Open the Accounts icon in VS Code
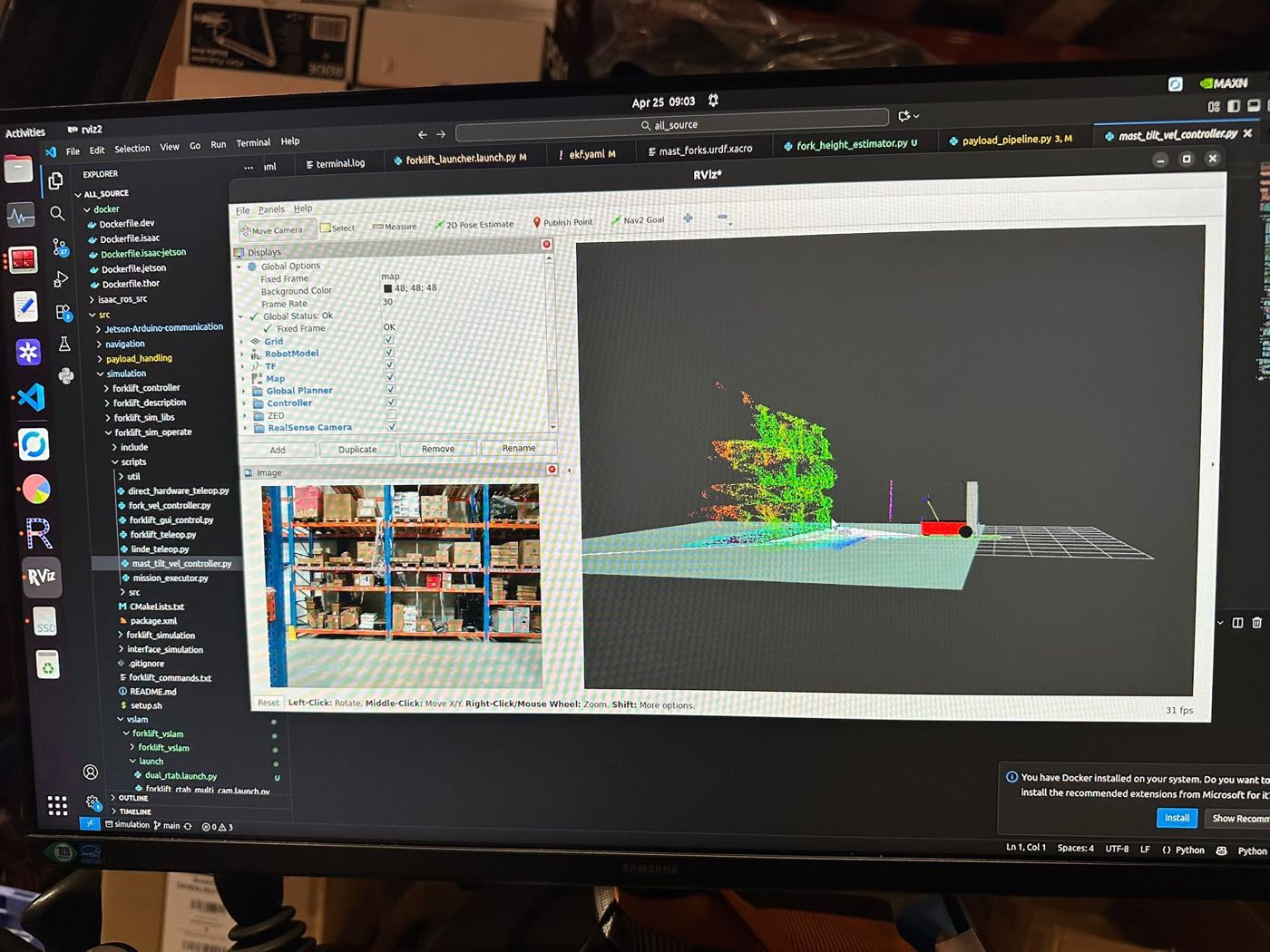The height and width of the screenshot is (952, 1270). (91, 772)
